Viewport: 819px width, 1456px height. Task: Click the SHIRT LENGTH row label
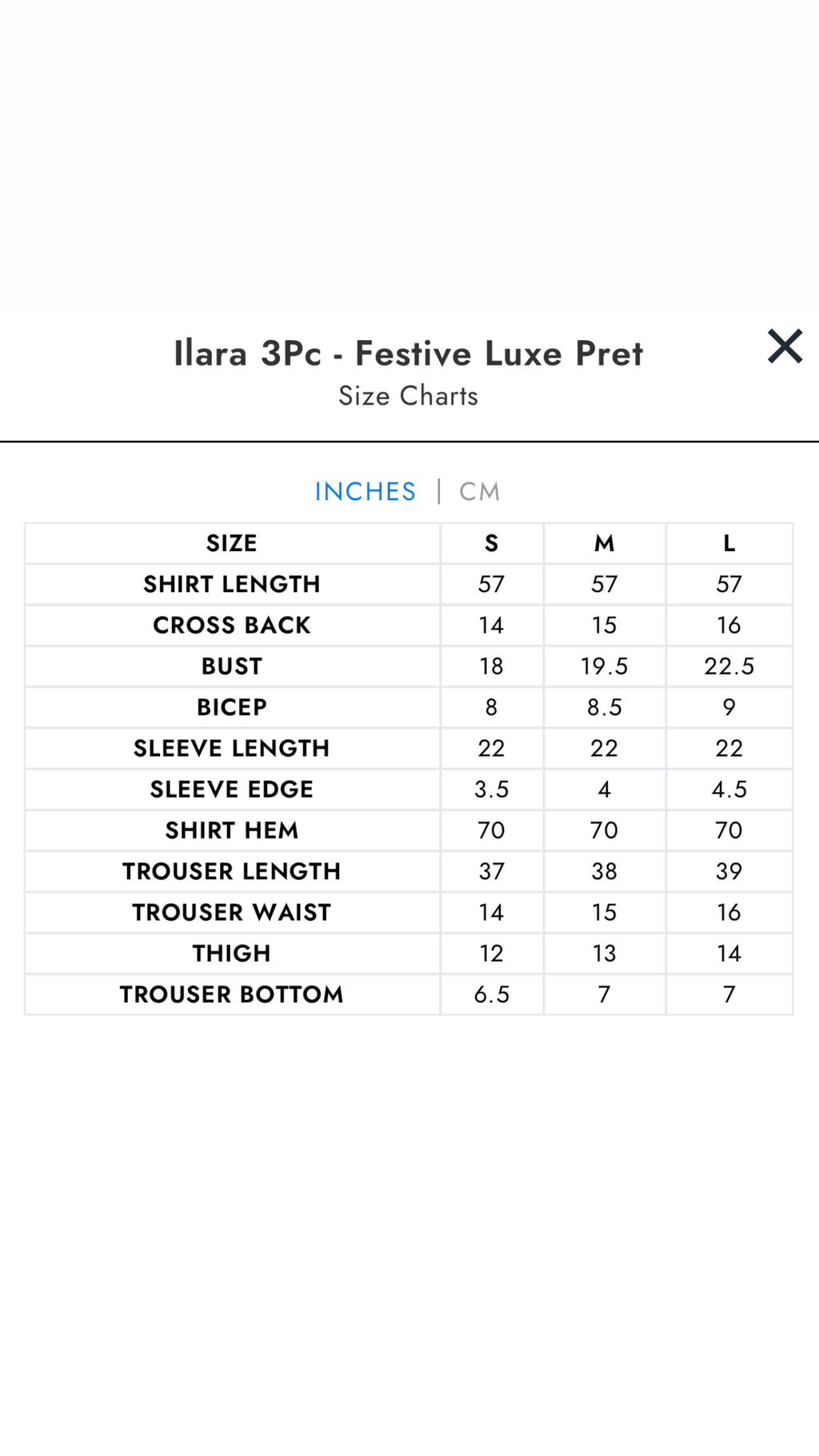[x=231, y=584]
